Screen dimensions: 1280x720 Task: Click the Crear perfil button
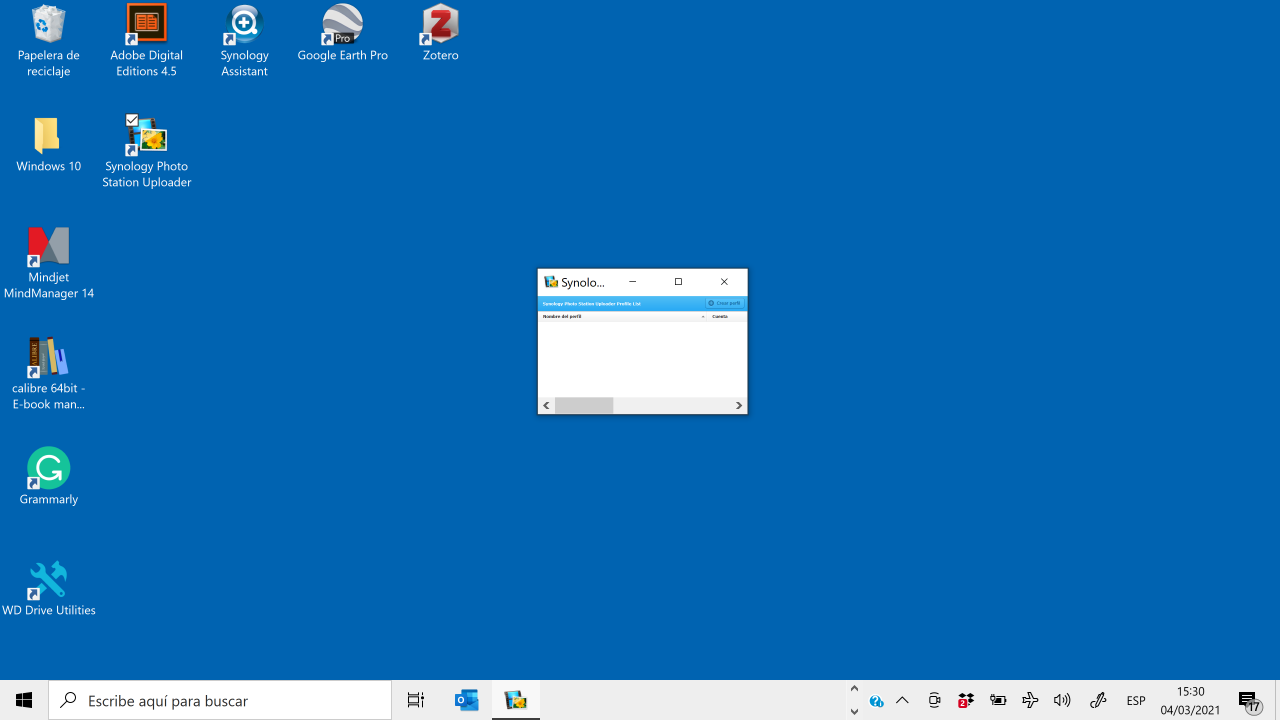click(x=725, y=303)
